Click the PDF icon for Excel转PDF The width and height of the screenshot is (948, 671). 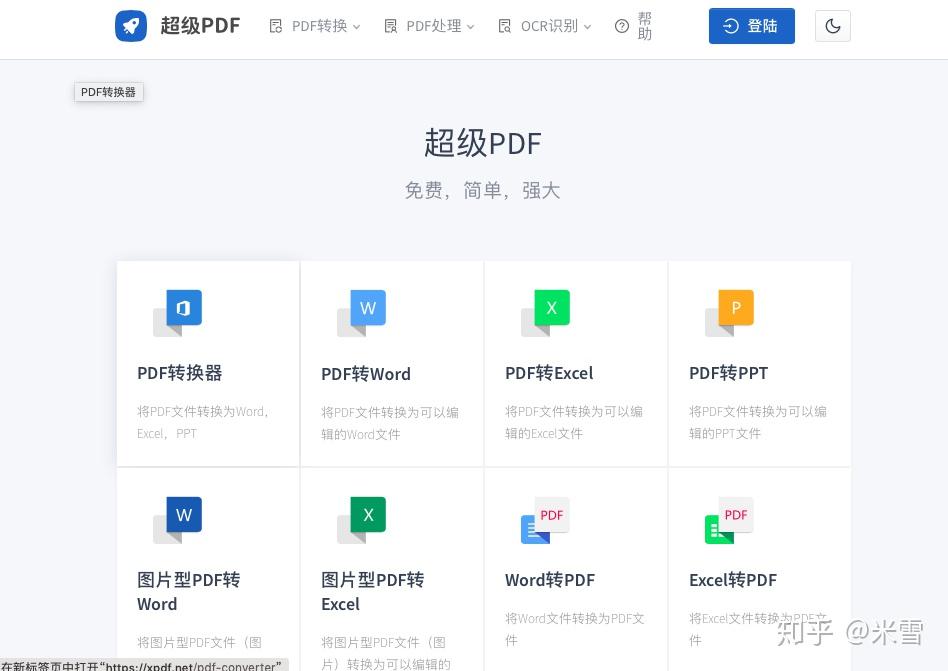(x=729, y=520)
